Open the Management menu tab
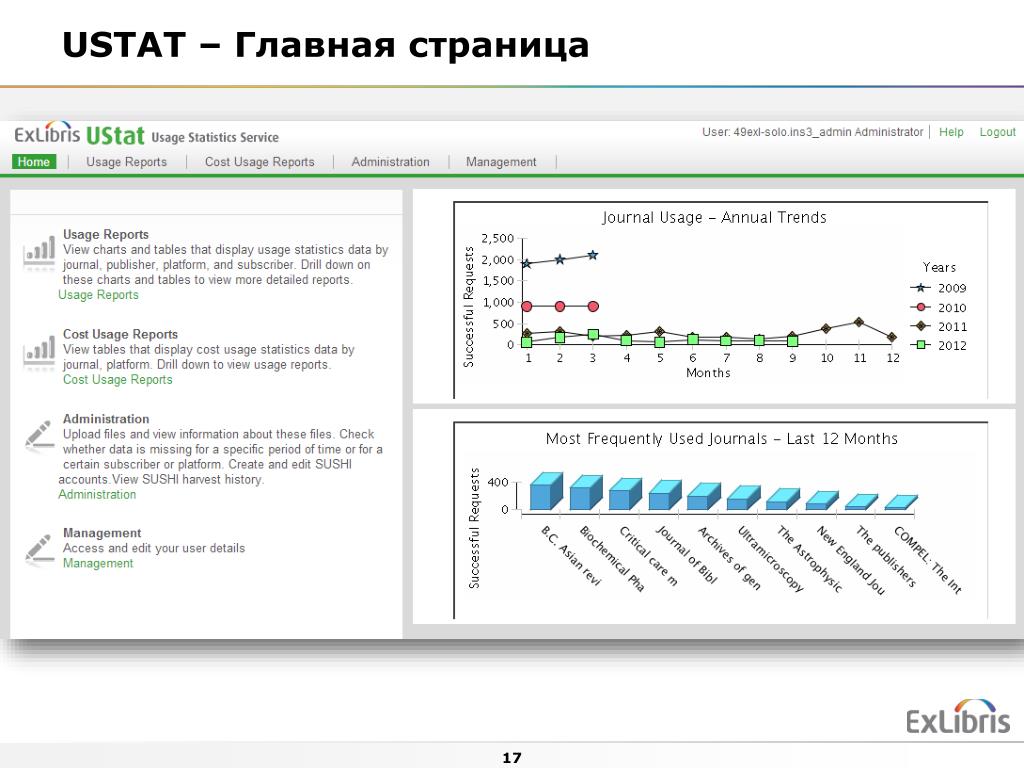 pyautogui.click(x=501, y=162)
